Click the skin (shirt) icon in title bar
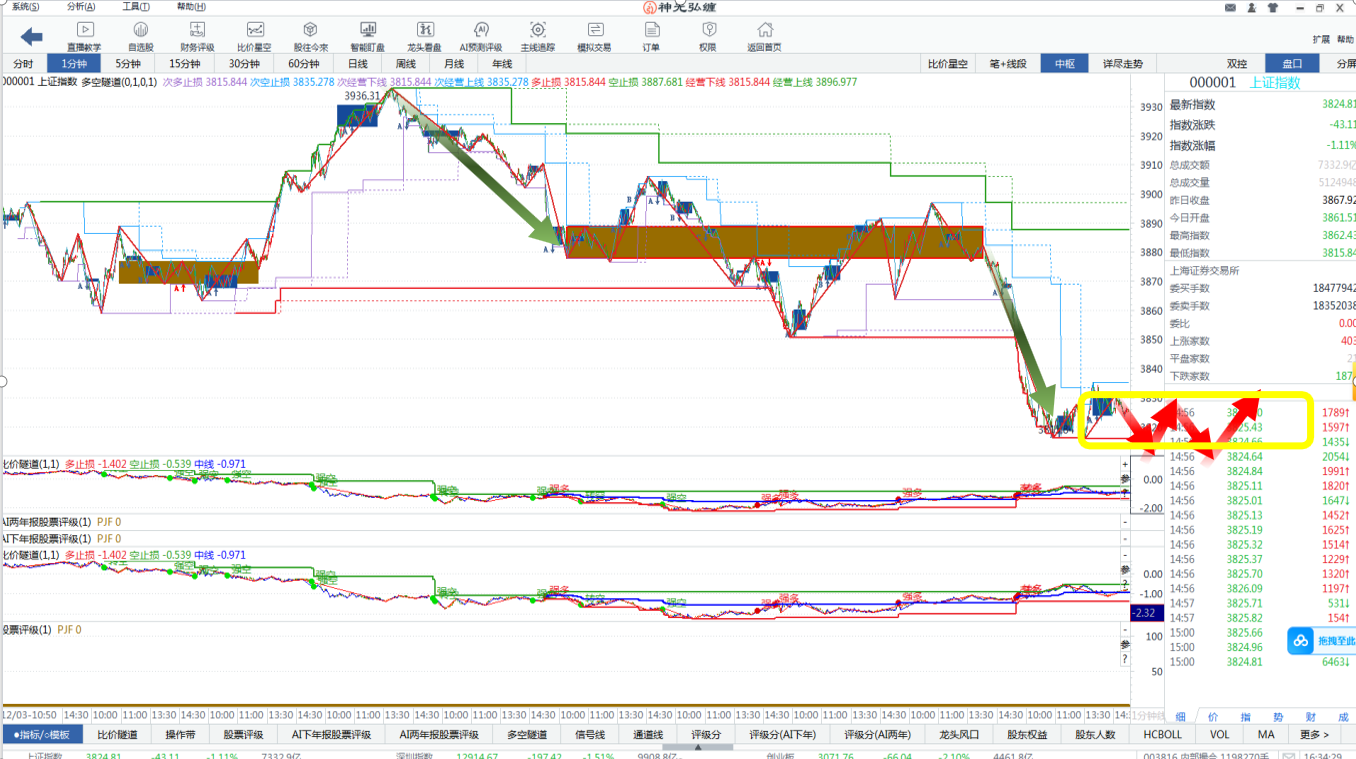The image size is (1356, 759). [x=1272, y=7]
